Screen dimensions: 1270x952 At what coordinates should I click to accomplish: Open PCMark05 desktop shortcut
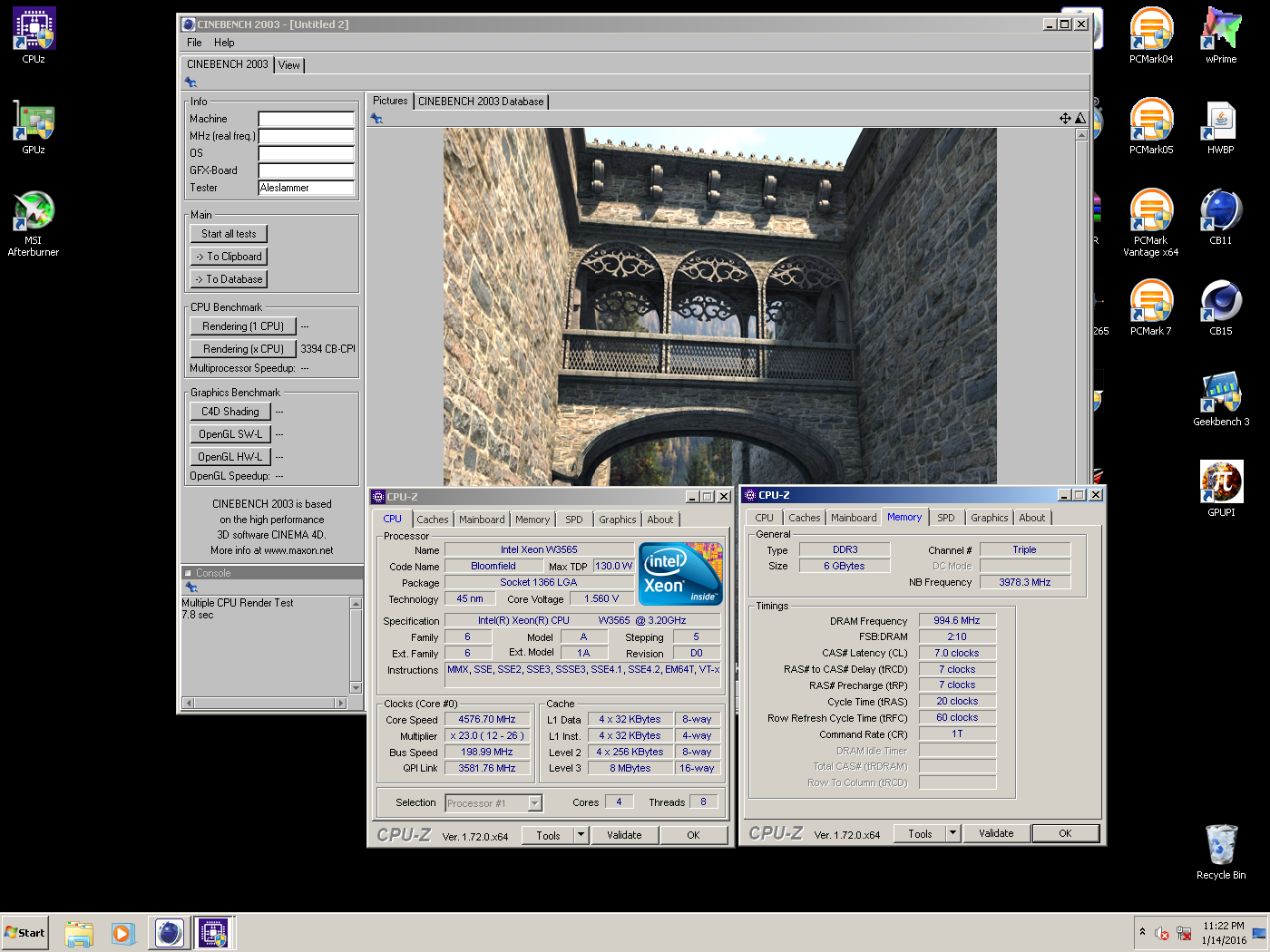tap(1151, 125)
